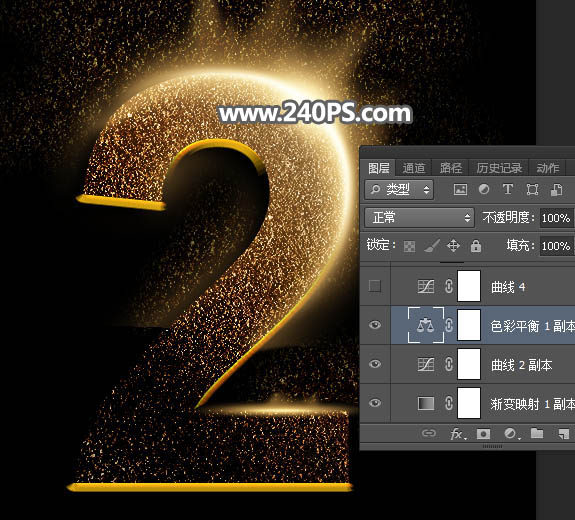Toggle mask link on 曲线 4
This screenshot has height=520, width=575.
coord(448,286)
